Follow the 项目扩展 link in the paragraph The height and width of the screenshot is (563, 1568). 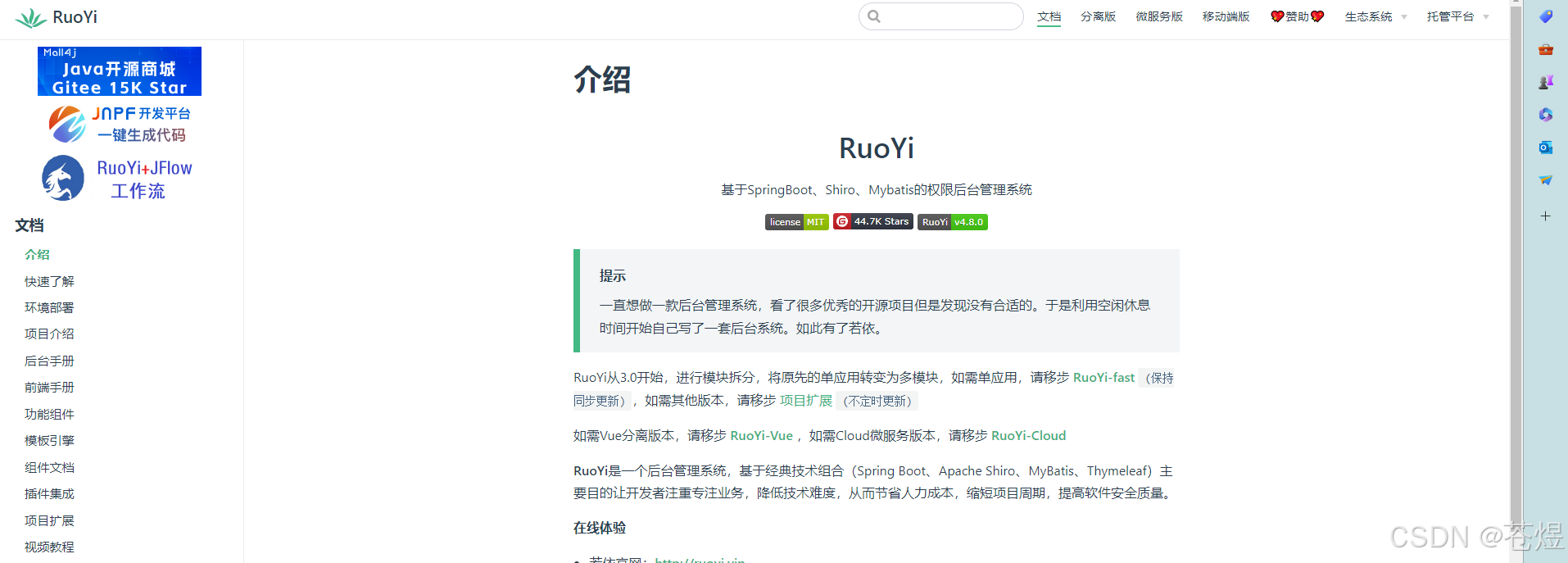click(806, 401)
